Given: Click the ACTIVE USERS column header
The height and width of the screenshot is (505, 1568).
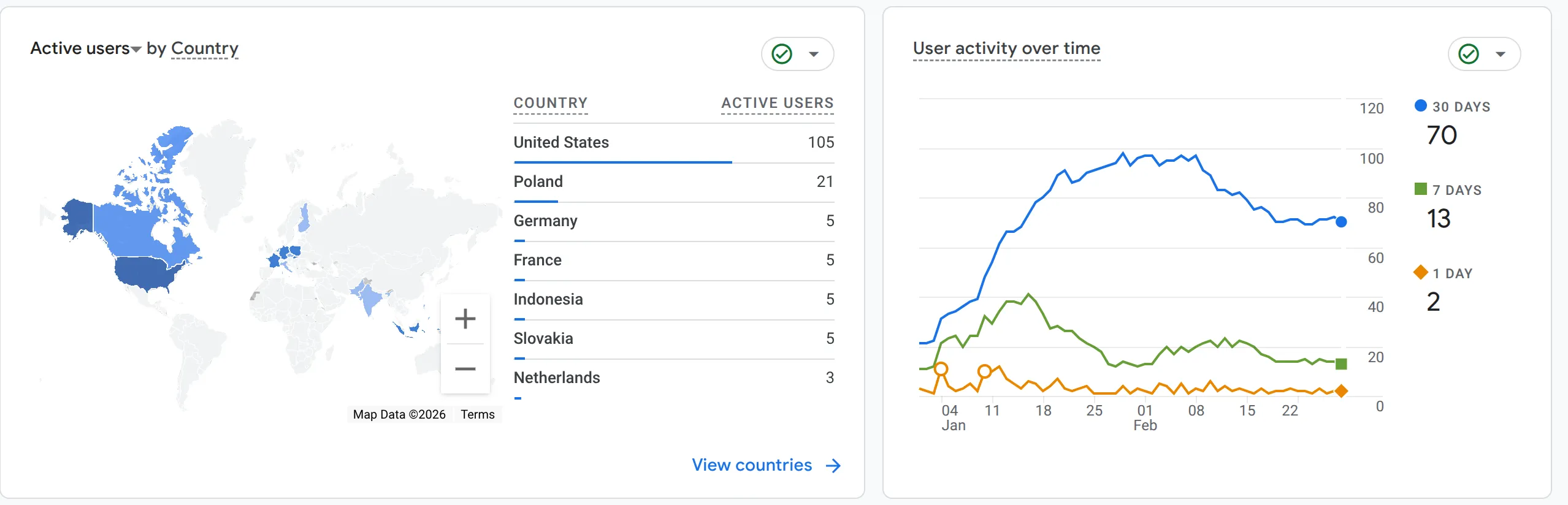Looking at the screenshot, I should tap(777, 103).
